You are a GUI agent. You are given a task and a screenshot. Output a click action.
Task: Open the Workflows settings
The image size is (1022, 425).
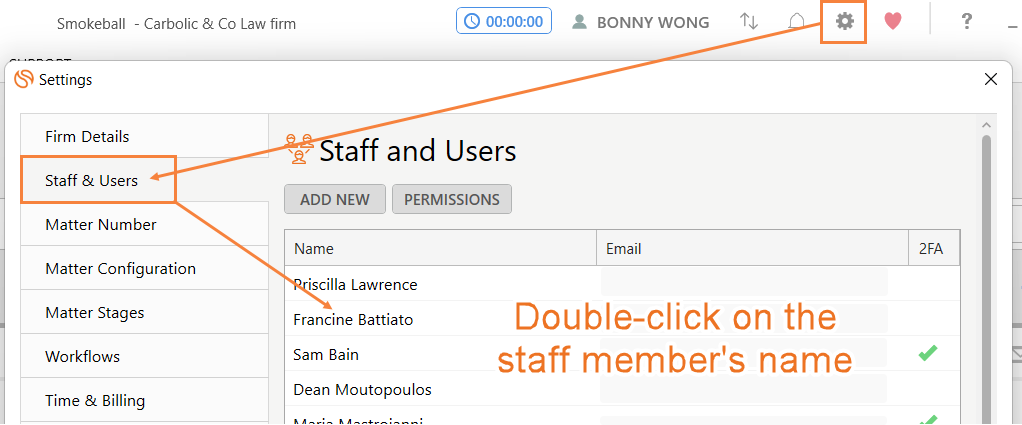pos(144,357)
